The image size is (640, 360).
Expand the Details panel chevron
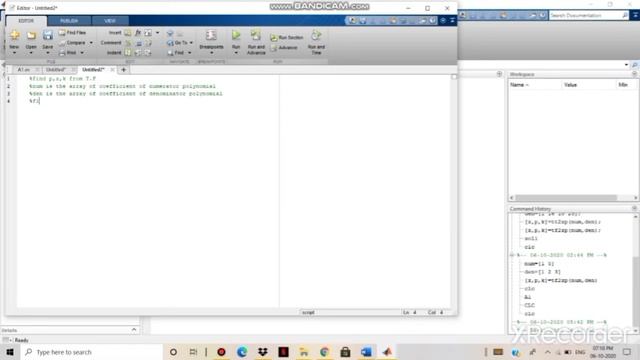pyautogui.click(x=134, y=329)
